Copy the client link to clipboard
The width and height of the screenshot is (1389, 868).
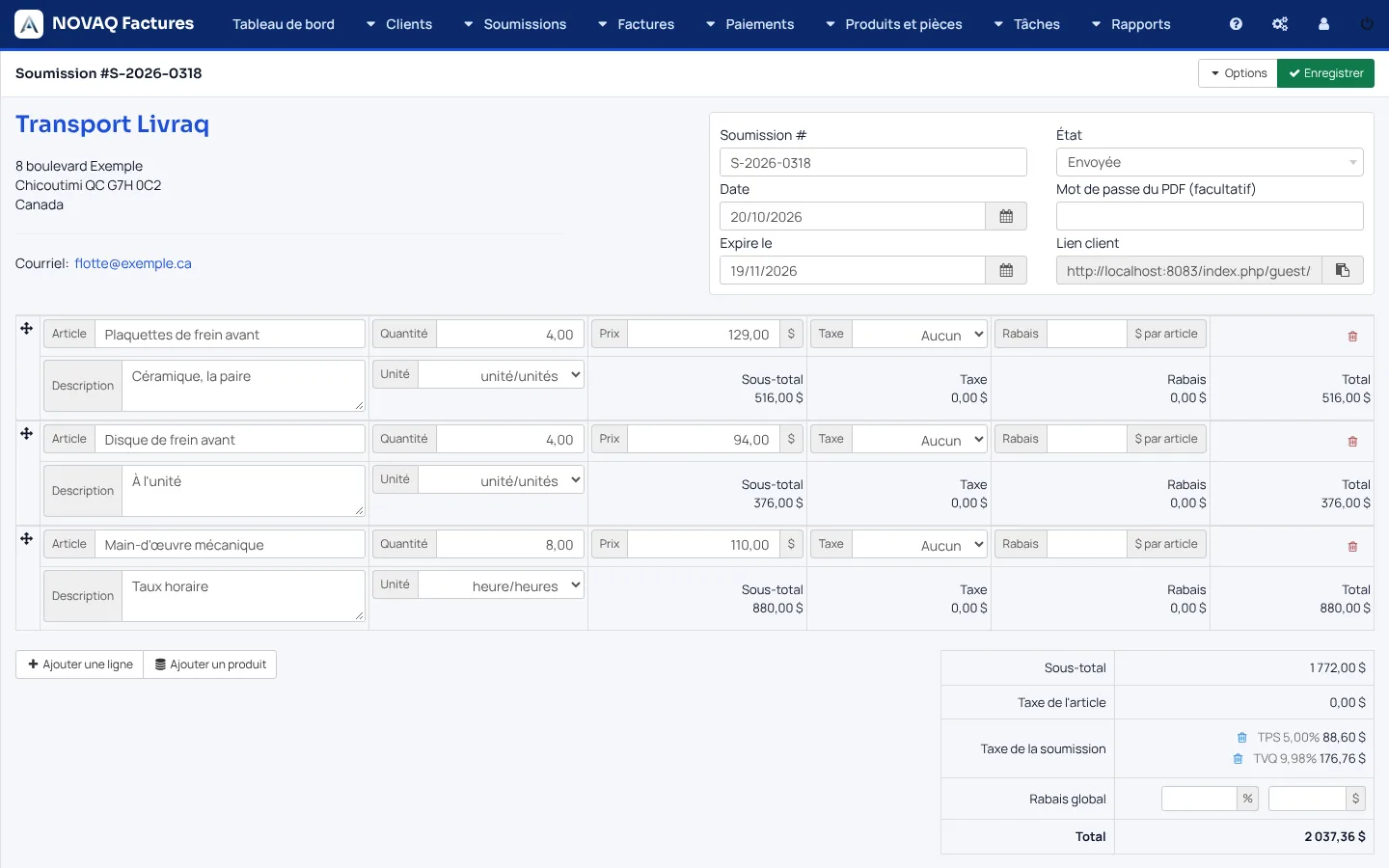pos(1342,270)
